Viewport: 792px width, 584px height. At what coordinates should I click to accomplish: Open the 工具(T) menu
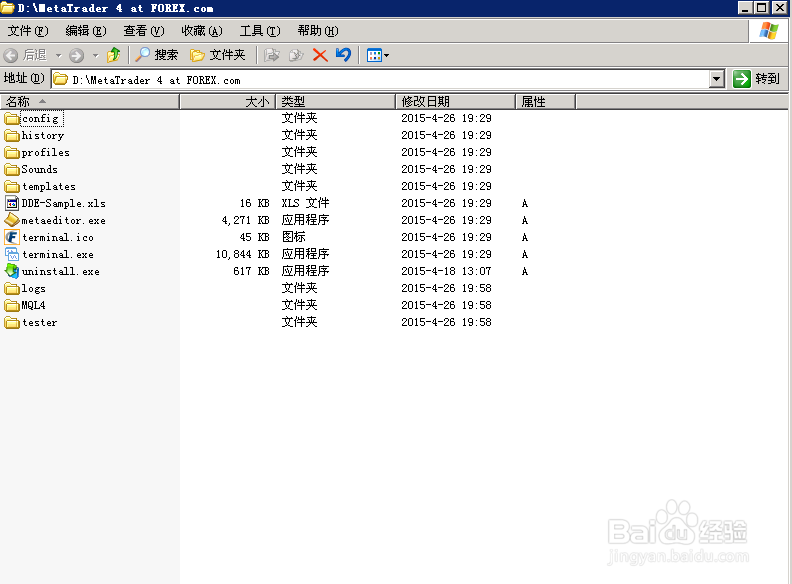(260, 31)
